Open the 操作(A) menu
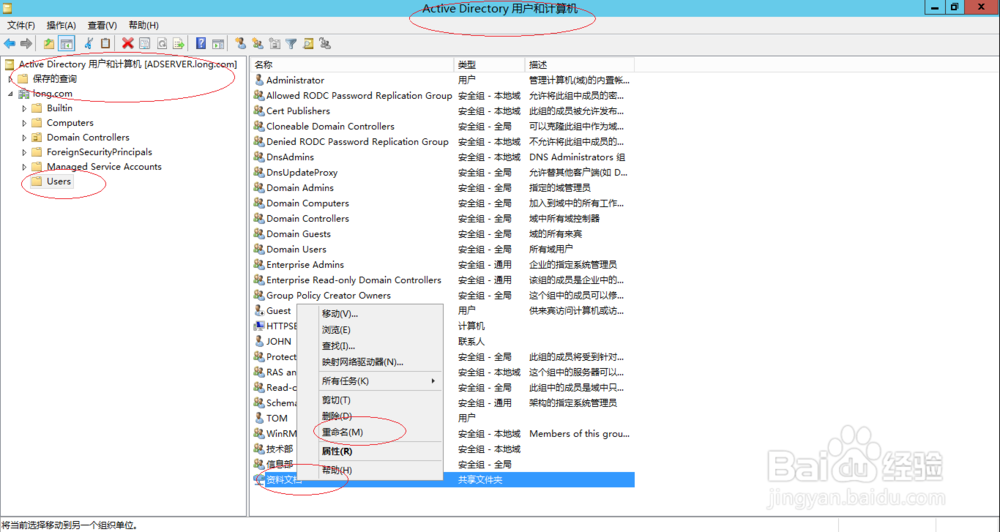 click(61, 25)
